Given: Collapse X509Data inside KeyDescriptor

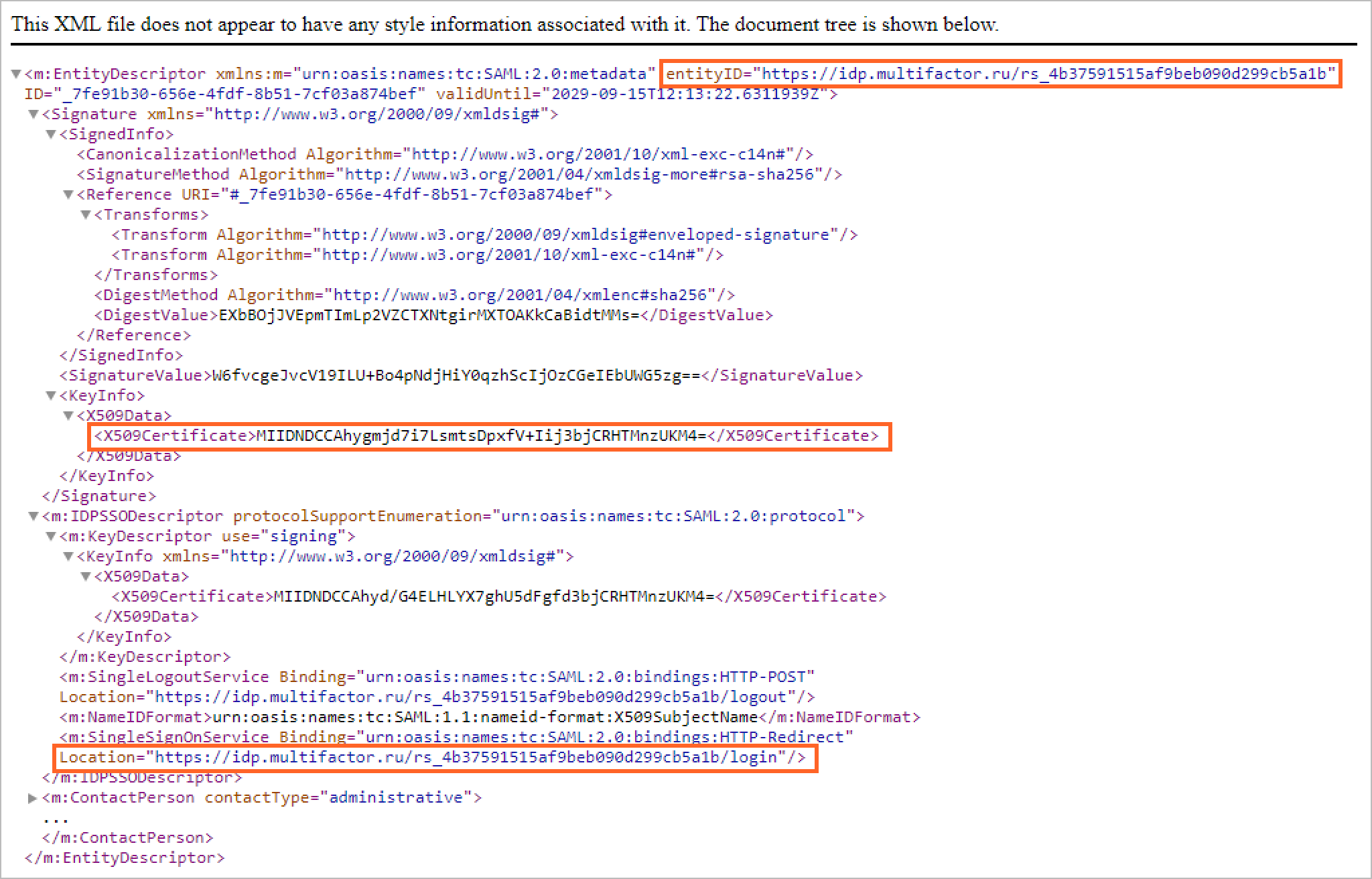Looking at the screenshot, I should tap(86, 577).
